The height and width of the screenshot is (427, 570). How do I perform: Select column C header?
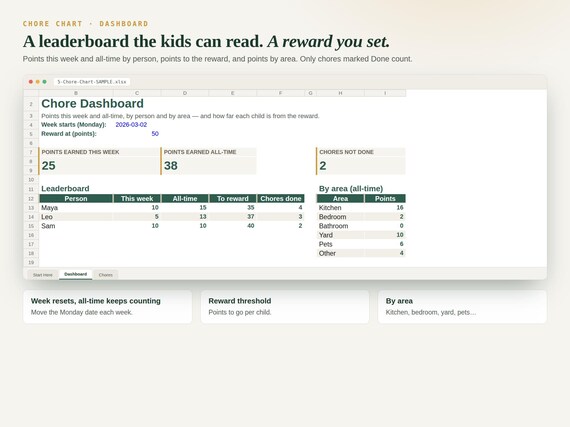click(x=137, y=93)
